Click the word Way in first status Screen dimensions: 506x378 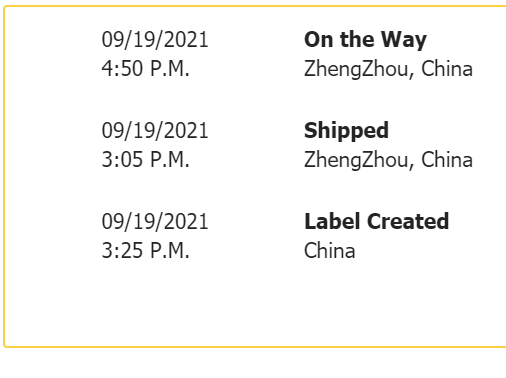coord(404,40)
